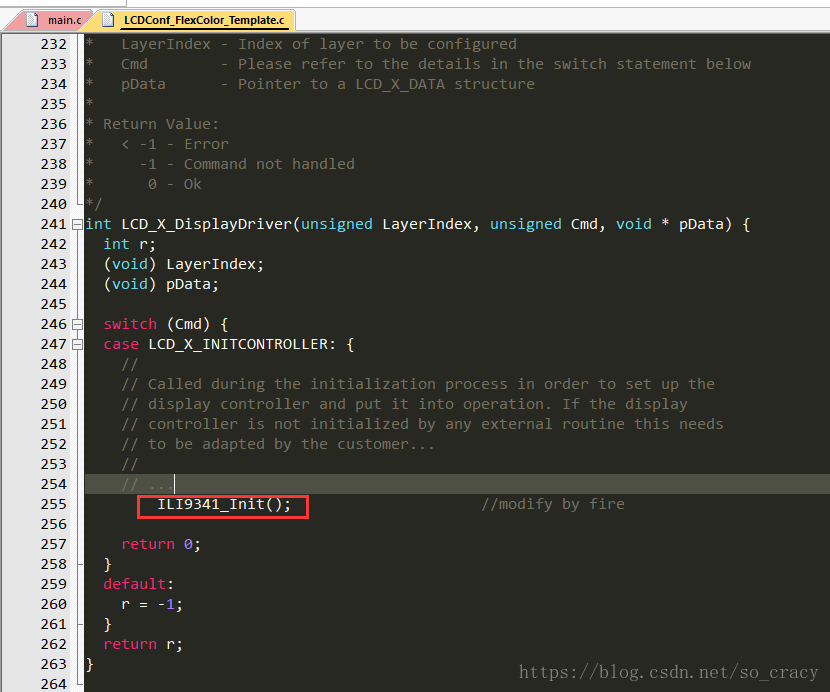Screen dimensions: 830x692
Task: Click line number 255 in the margin
Action: [53, 504]
